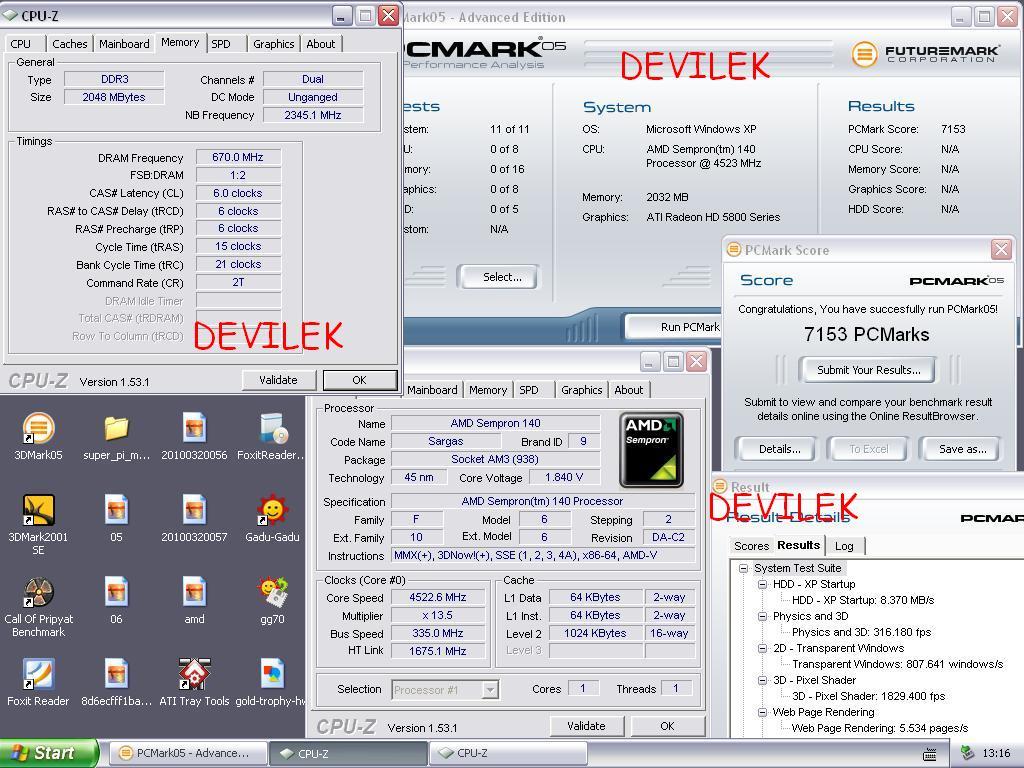
Task: Switch to Log tab in Result Details
Action: point(844,546)
